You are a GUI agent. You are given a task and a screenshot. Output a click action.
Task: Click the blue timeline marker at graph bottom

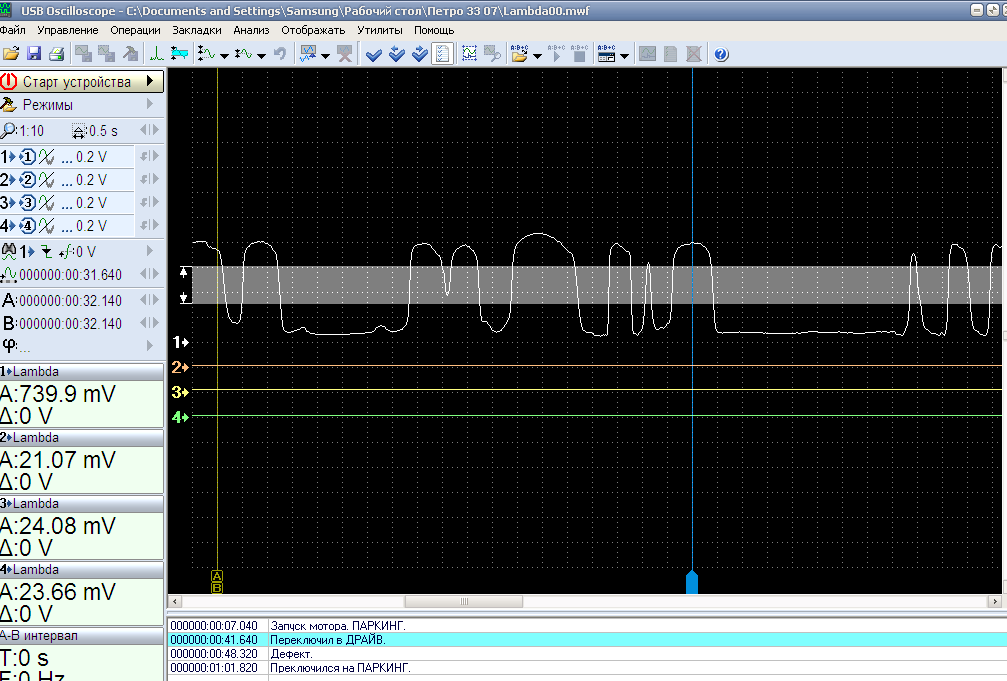pos(691,583)
